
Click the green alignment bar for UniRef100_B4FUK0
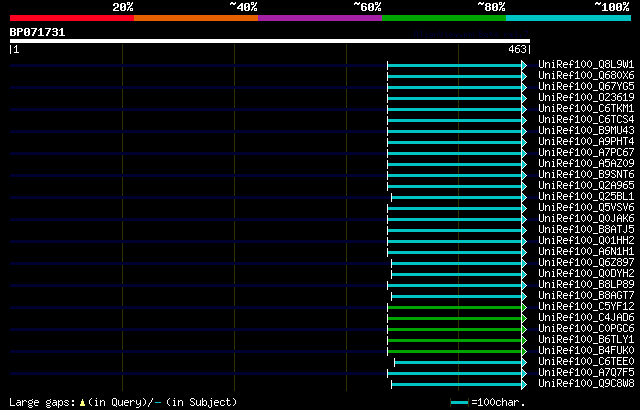pyautogui.click(x=454, y=352)
